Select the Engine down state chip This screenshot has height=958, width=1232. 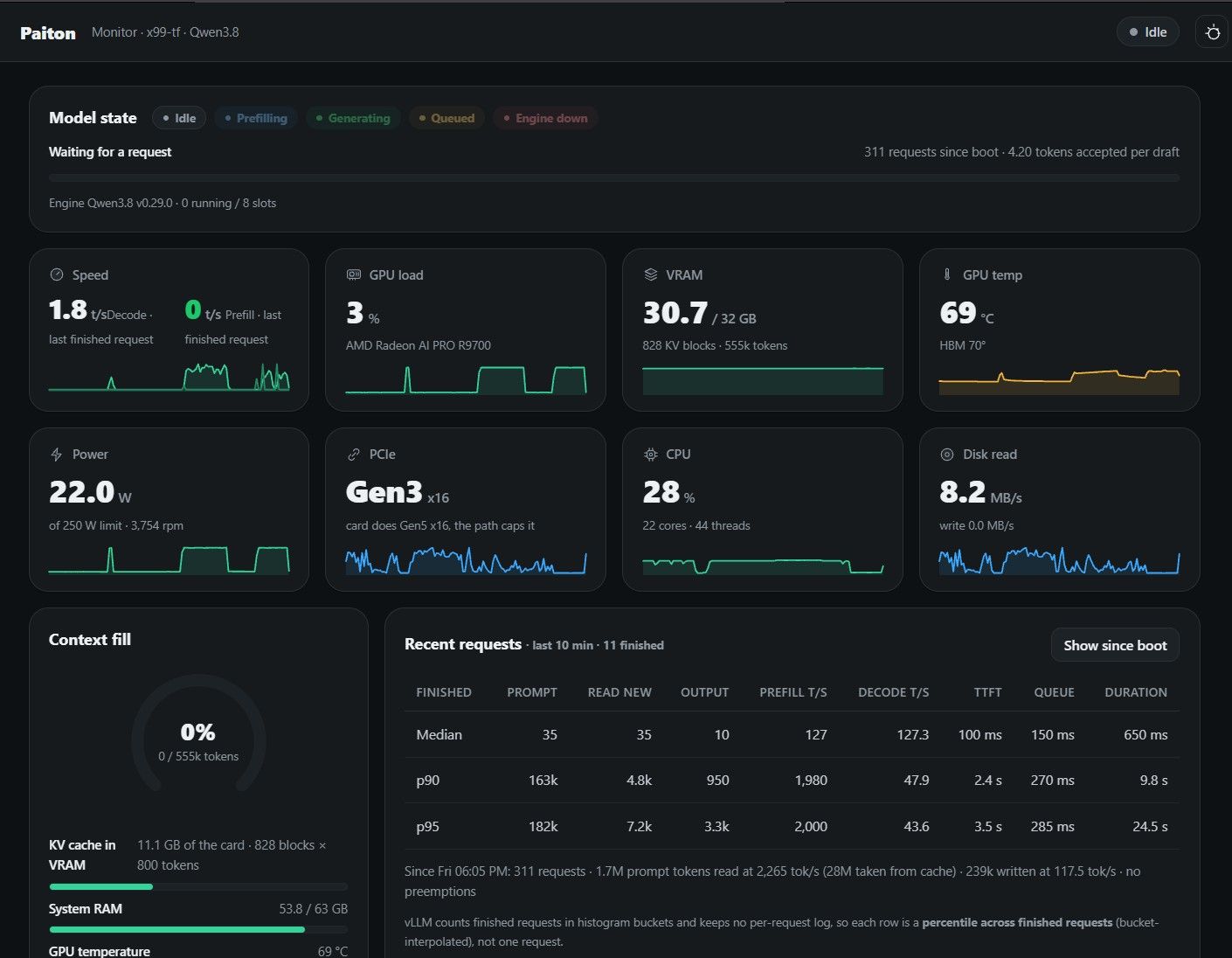tap(545, 118)
